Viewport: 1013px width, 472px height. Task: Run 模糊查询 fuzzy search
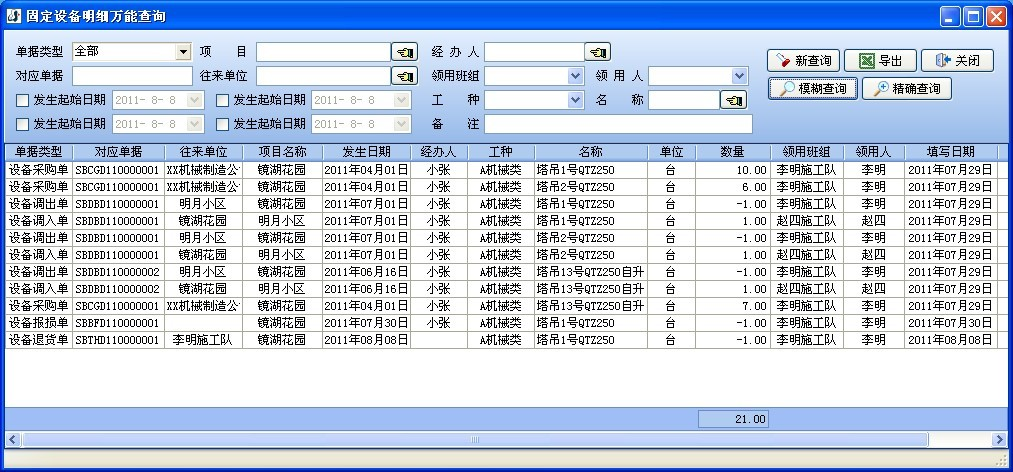(813, 89)
